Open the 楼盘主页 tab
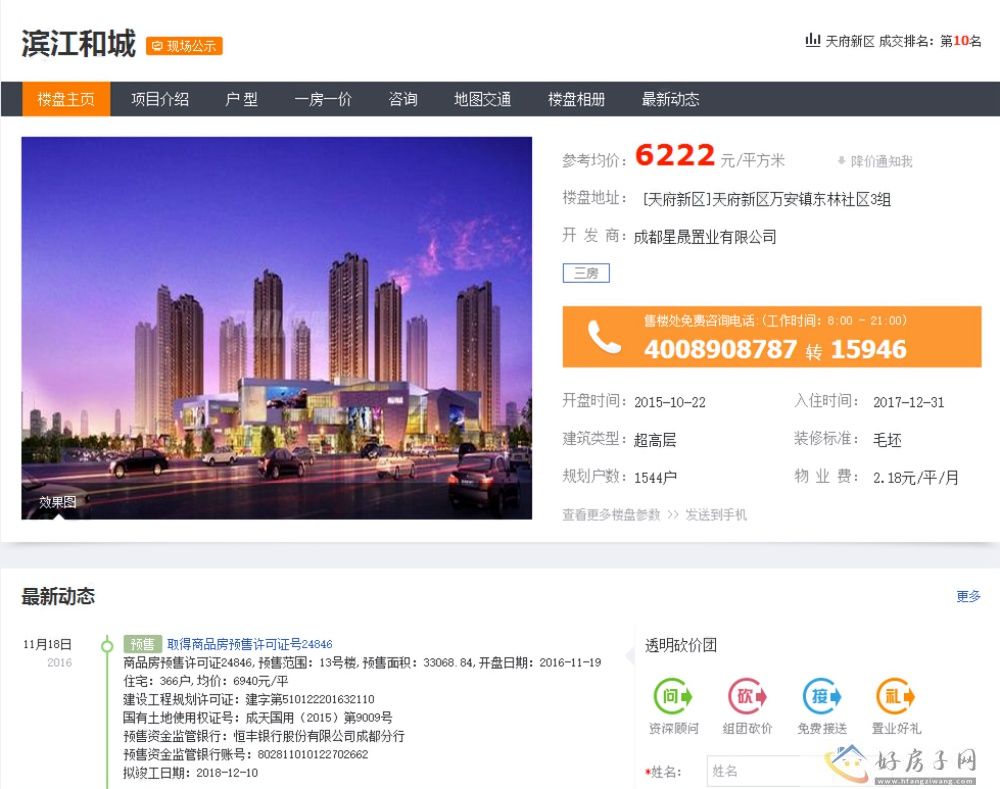The image size is (1000, 789). [66, 99]
